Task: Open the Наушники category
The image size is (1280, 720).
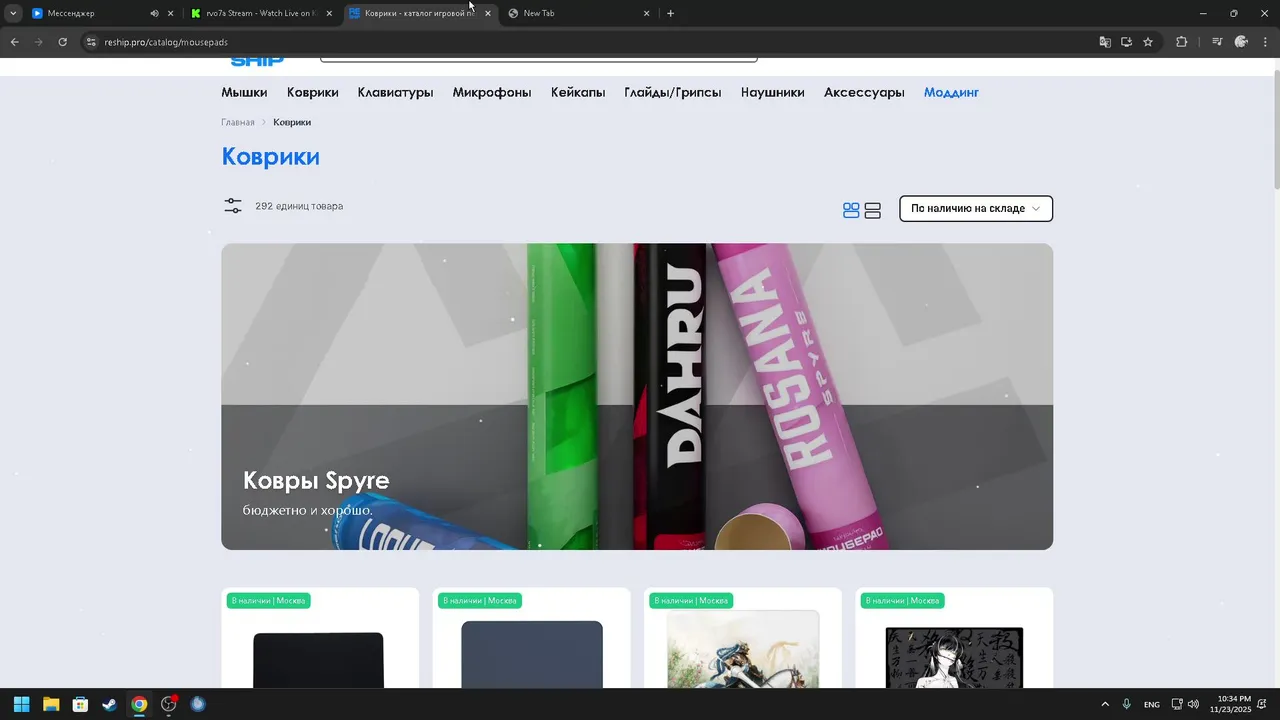Action: (x=772, y=92)
